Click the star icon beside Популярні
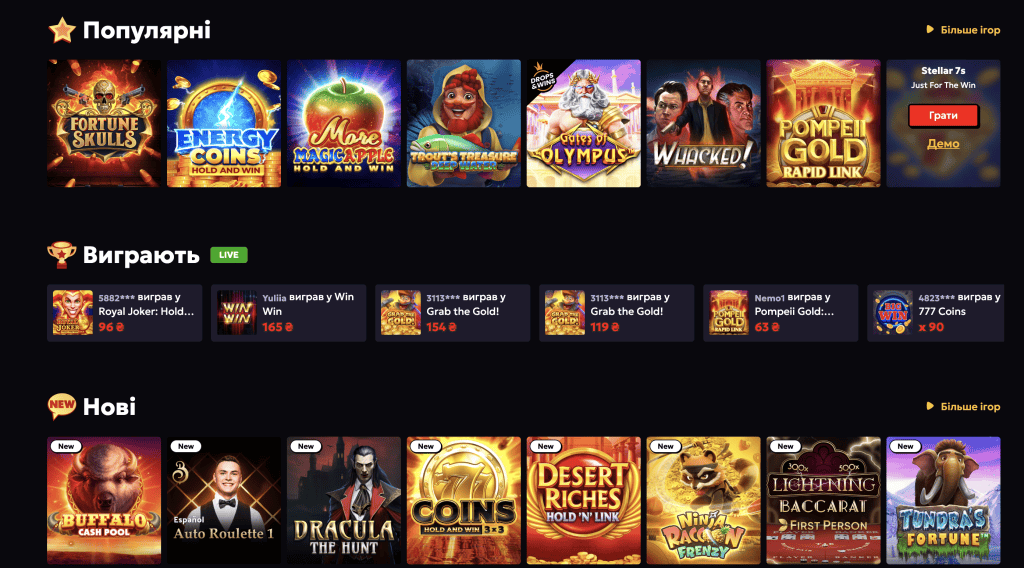This screenshot has height=568, width=1024. pyautogui.click(x=62, y=30)
